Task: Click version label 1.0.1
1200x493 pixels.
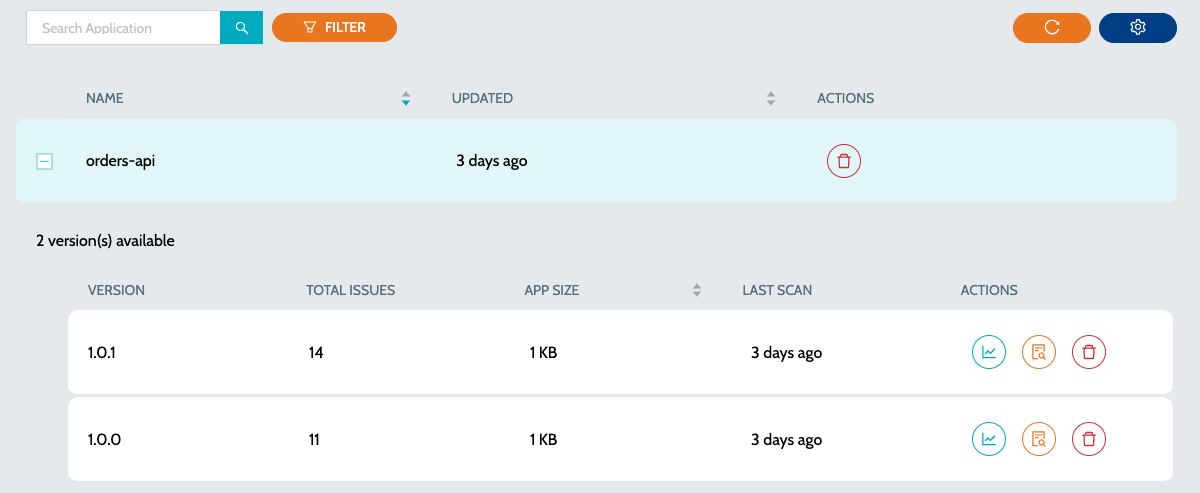Action: click(104, 352)
